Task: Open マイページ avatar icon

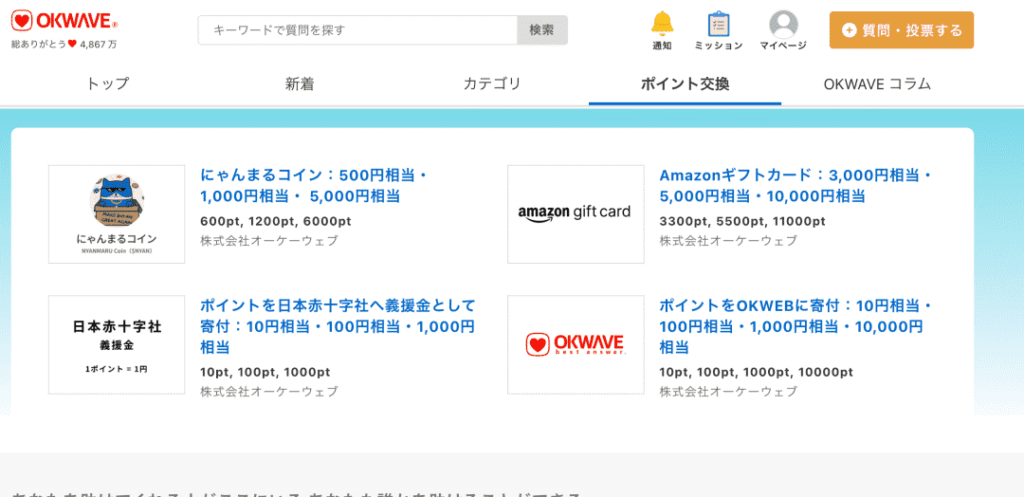Action: [x=783, y=24]
